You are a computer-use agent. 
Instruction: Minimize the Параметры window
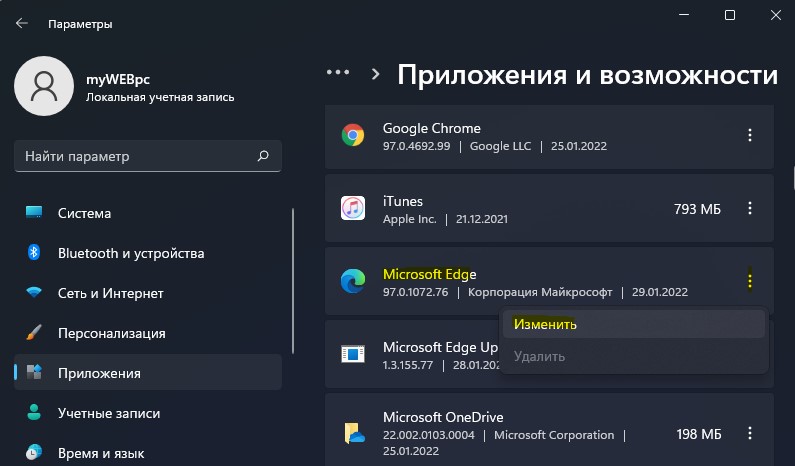coord(683,15)
